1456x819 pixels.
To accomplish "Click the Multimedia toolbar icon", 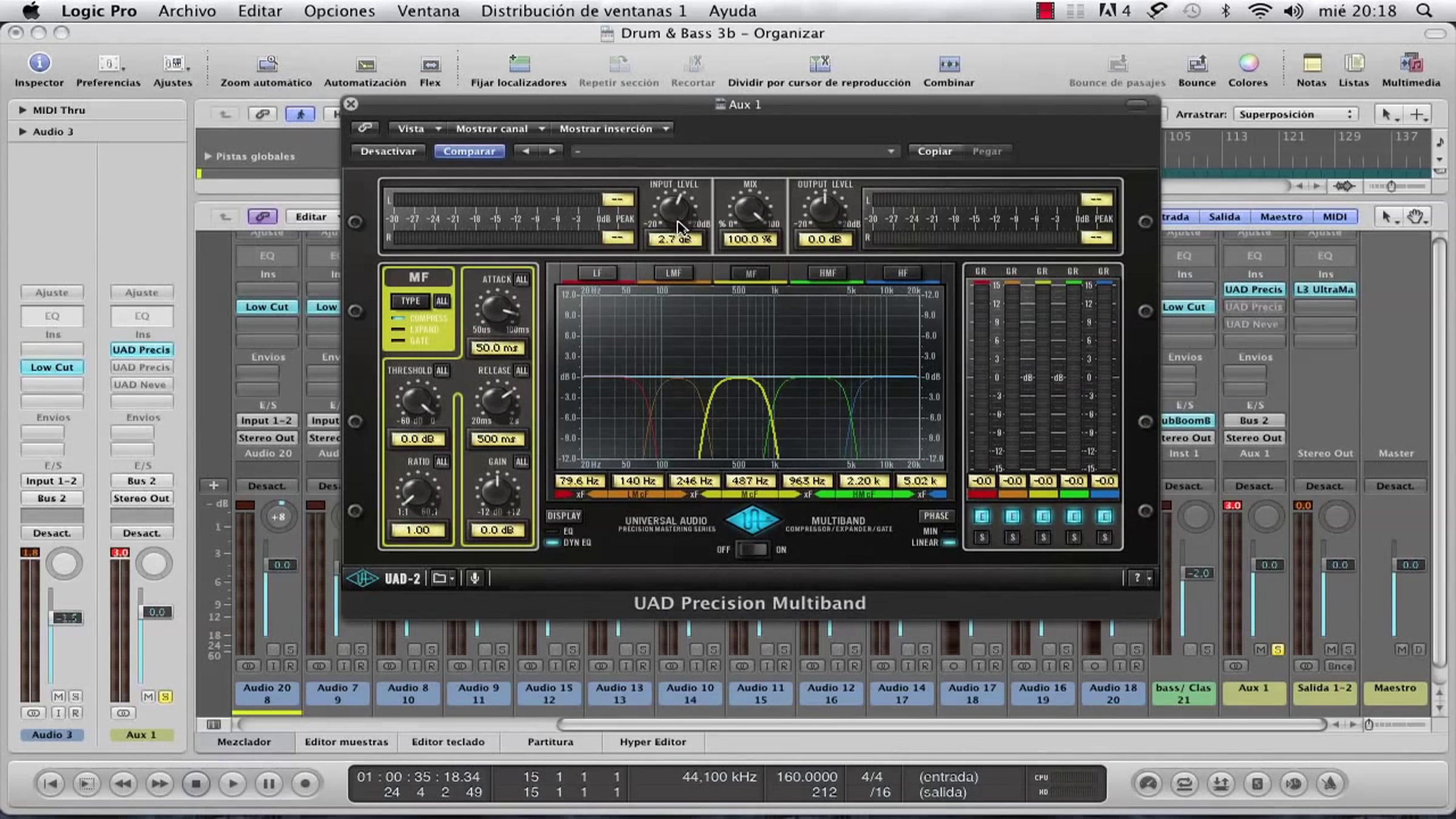I will coord(1410,63).
